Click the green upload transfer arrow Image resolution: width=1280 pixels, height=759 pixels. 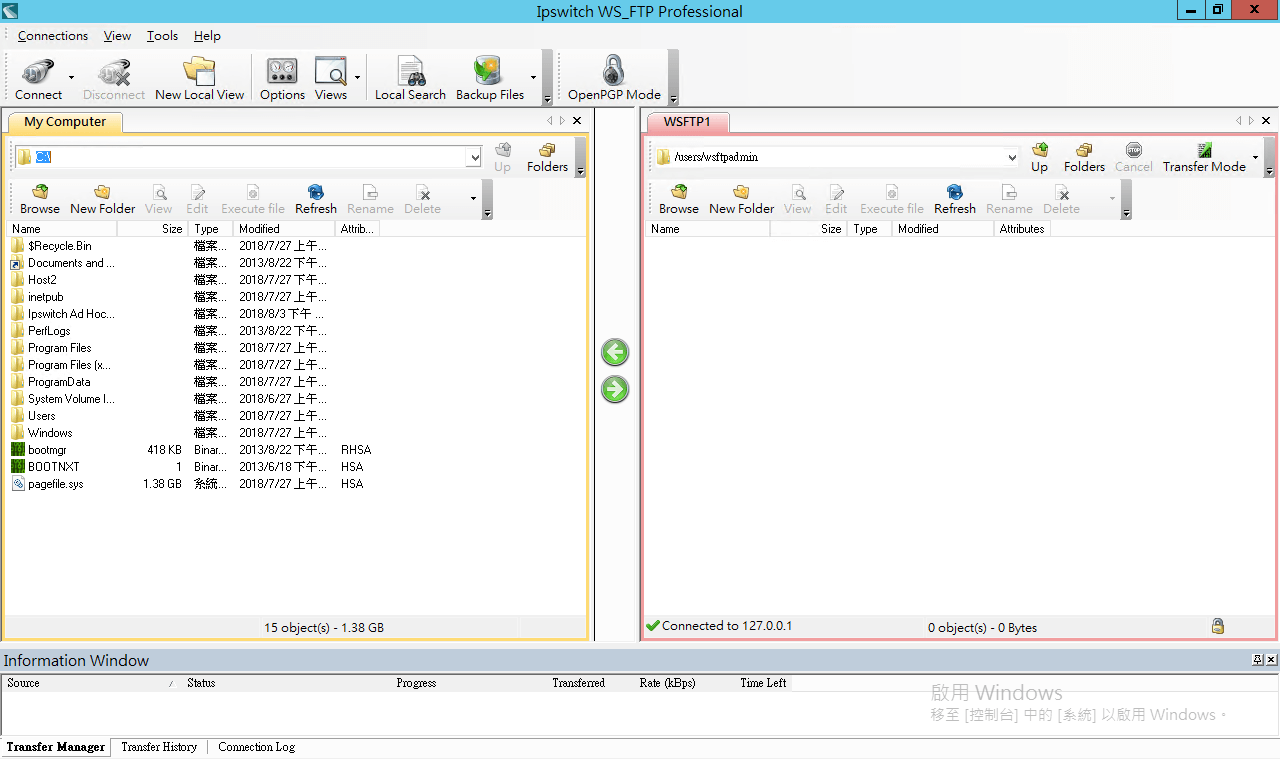(615, 389)
